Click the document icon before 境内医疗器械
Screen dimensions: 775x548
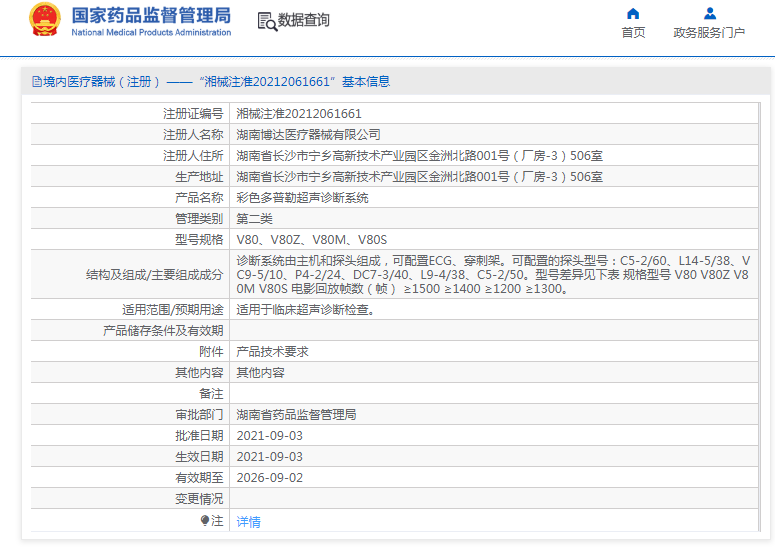[x=37, y=82]
